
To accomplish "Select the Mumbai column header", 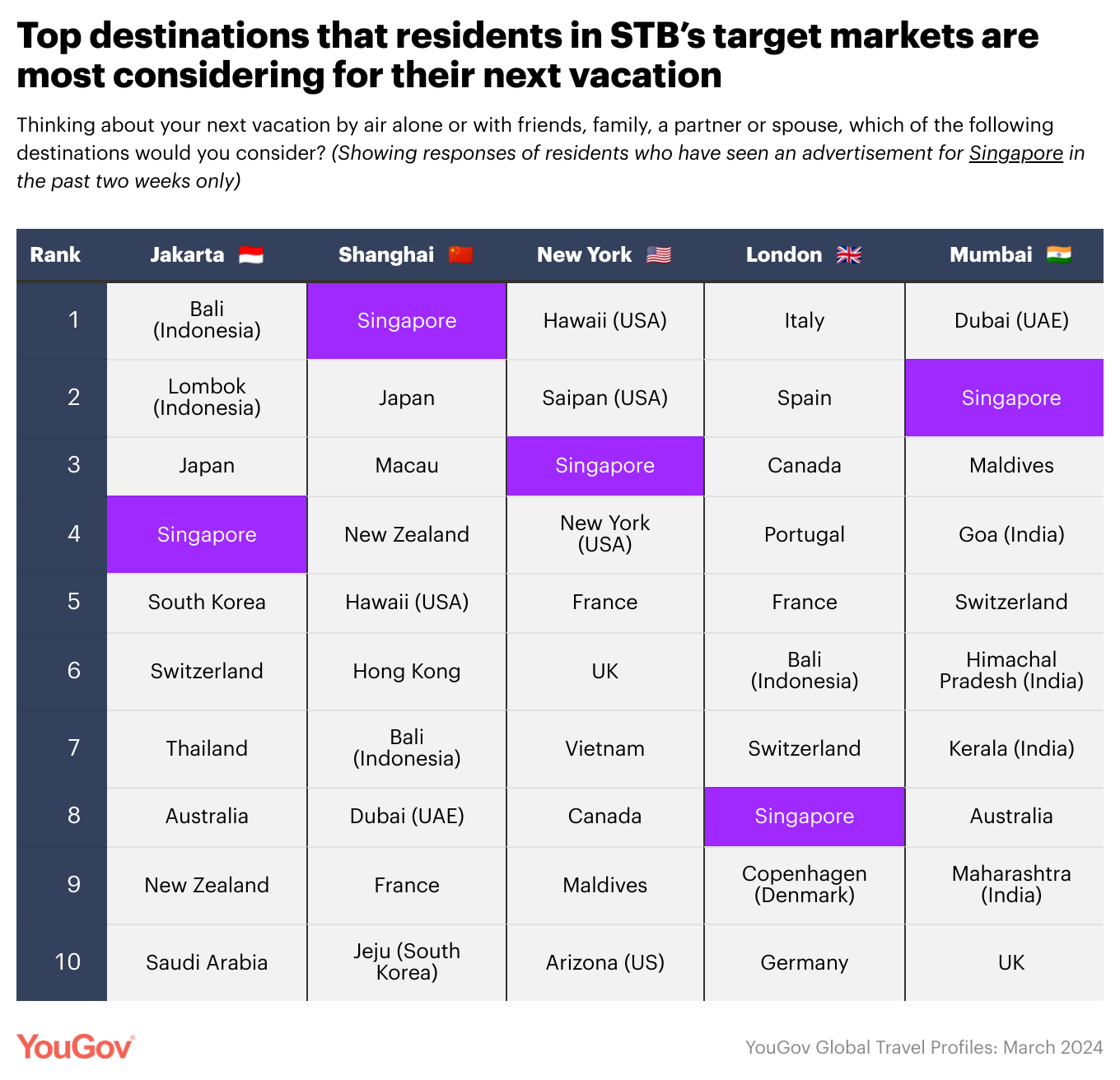I will (991, 255).
